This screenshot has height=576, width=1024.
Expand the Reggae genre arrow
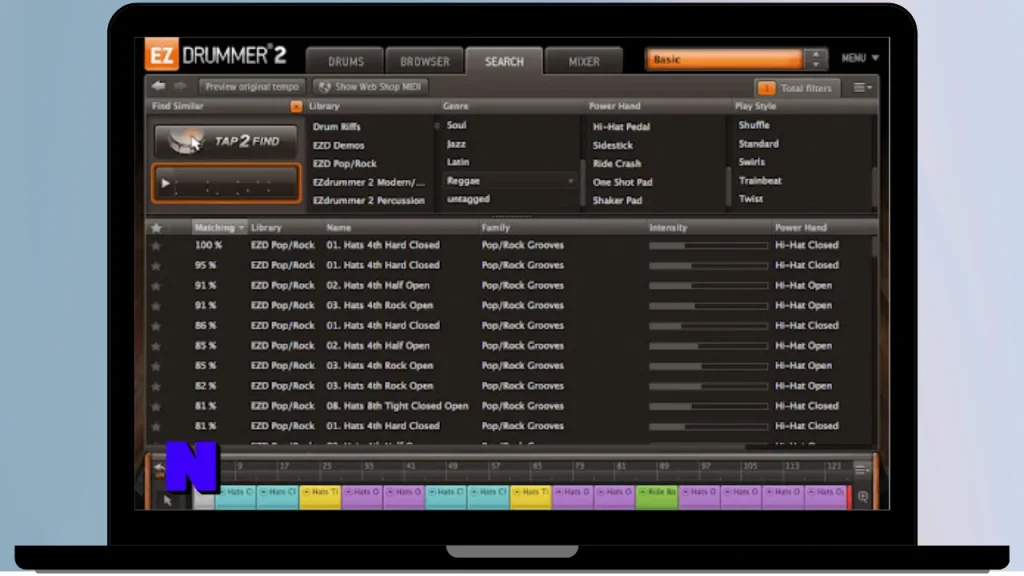coord(571,181)
